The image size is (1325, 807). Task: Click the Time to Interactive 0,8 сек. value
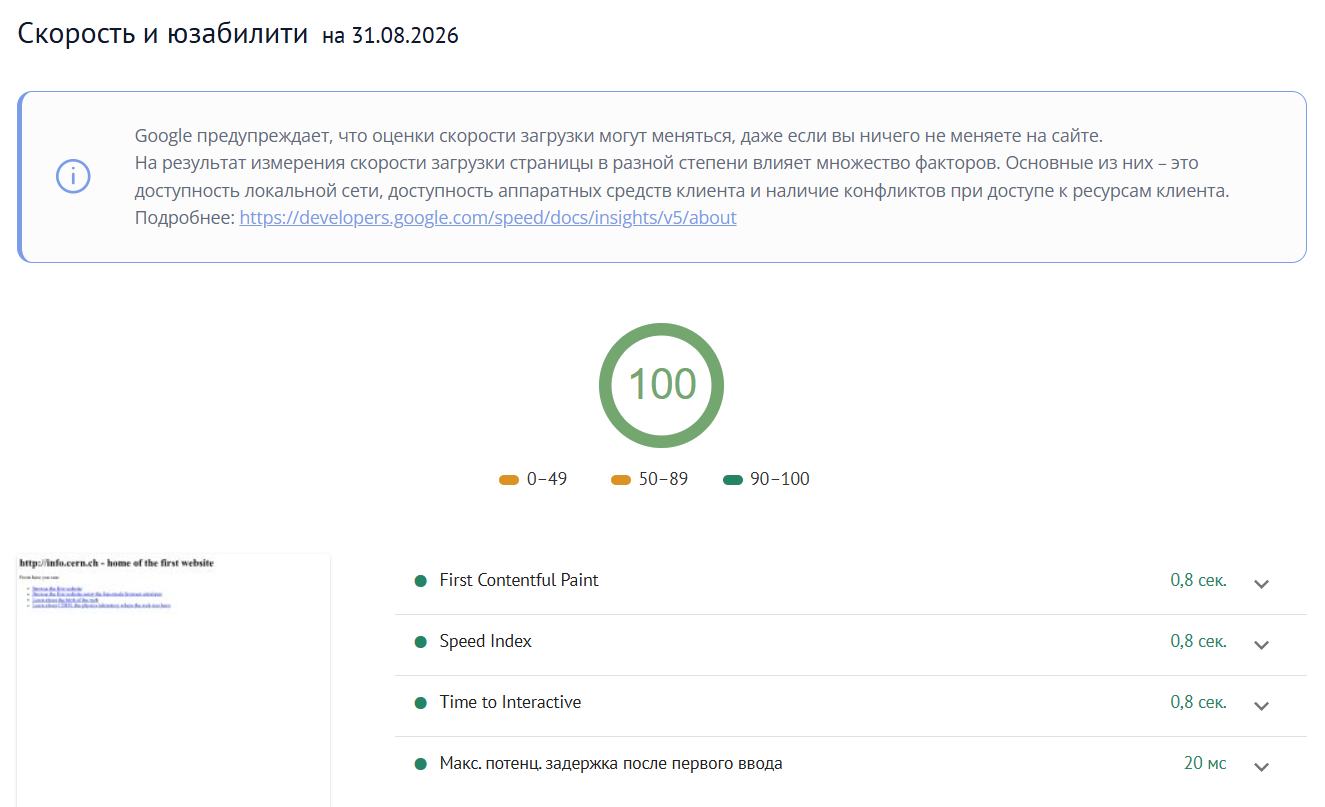click(1198, 702)
